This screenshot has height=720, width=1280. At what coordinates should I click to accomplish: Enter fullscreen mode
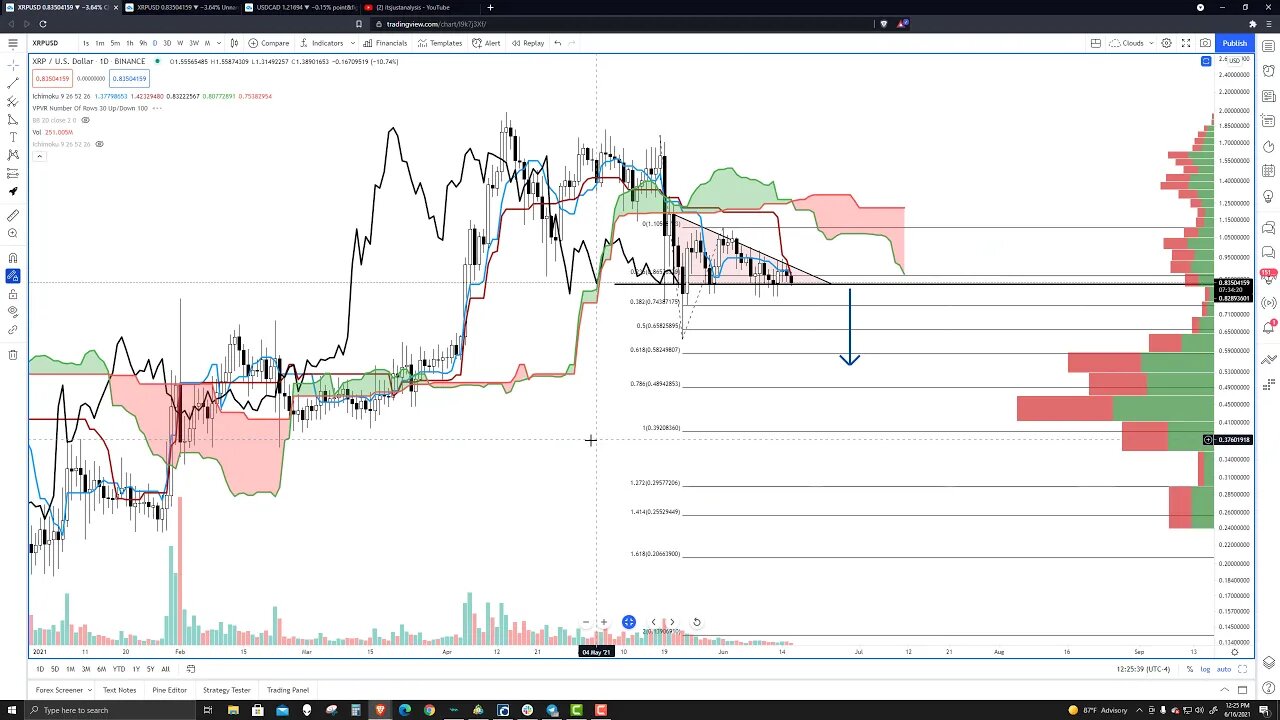[1186, 43]
